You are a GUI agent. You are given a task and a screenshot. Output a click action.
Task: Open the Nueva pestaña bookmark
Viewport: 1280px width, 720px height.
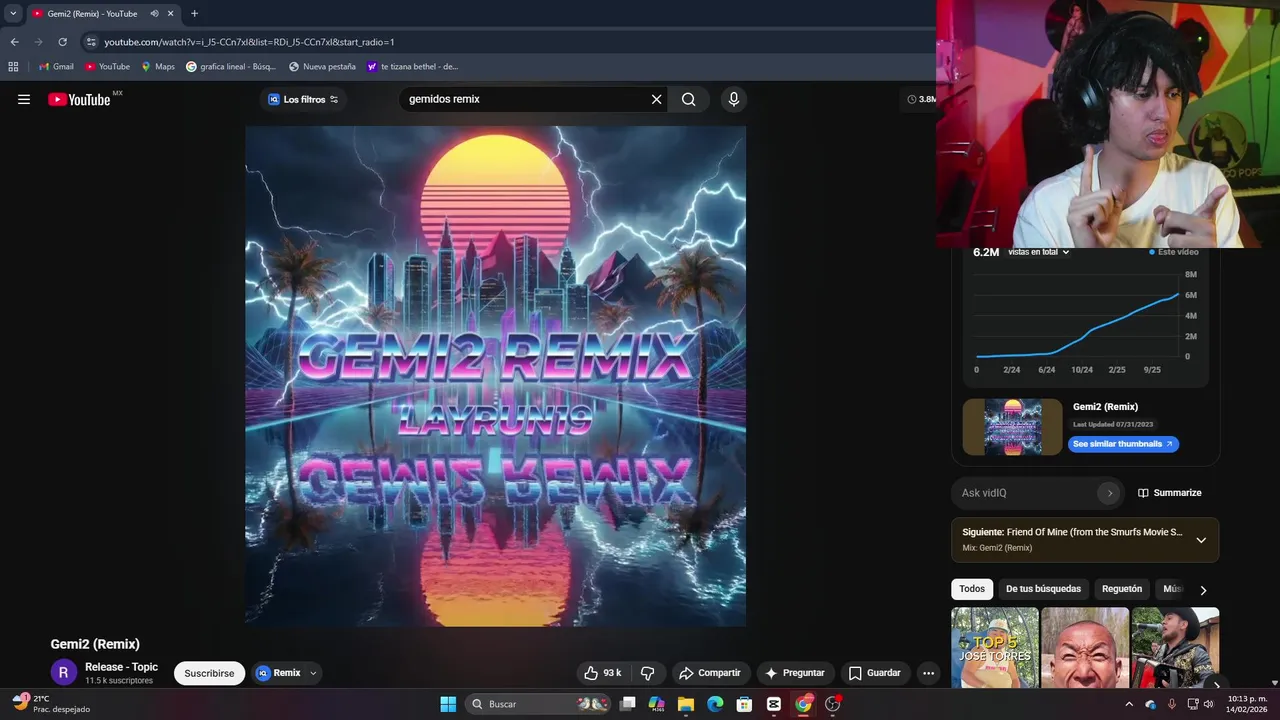tap(322, 66)
